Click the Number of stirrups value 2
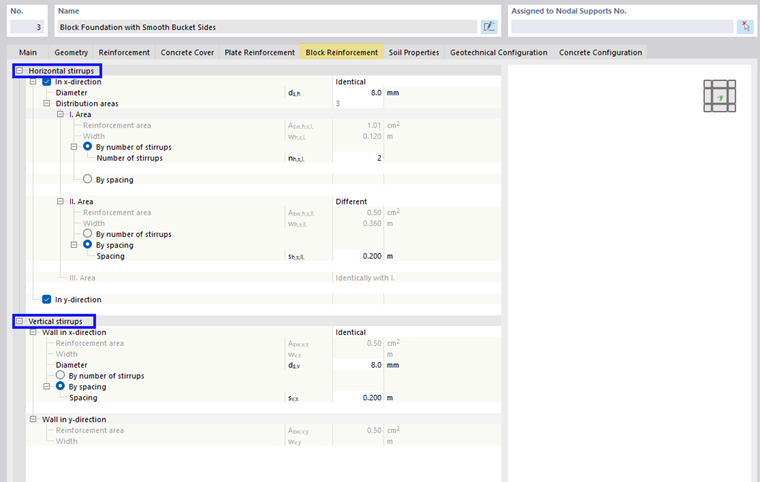The image size is (760, 482). pyautogui.click(x=358, y=158)
